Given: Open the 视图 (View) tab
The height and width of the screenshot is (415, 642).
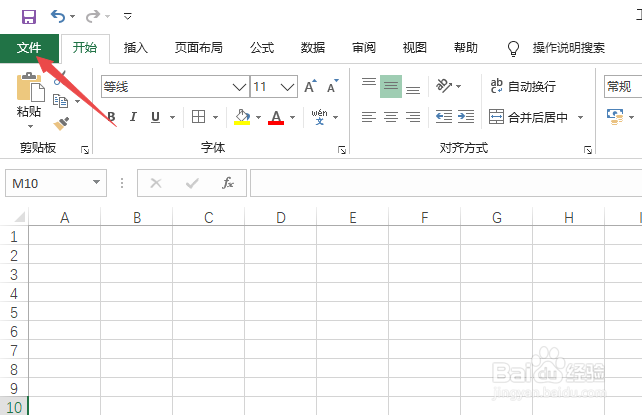Looking at the screenshot, I should tap(415, 48).
